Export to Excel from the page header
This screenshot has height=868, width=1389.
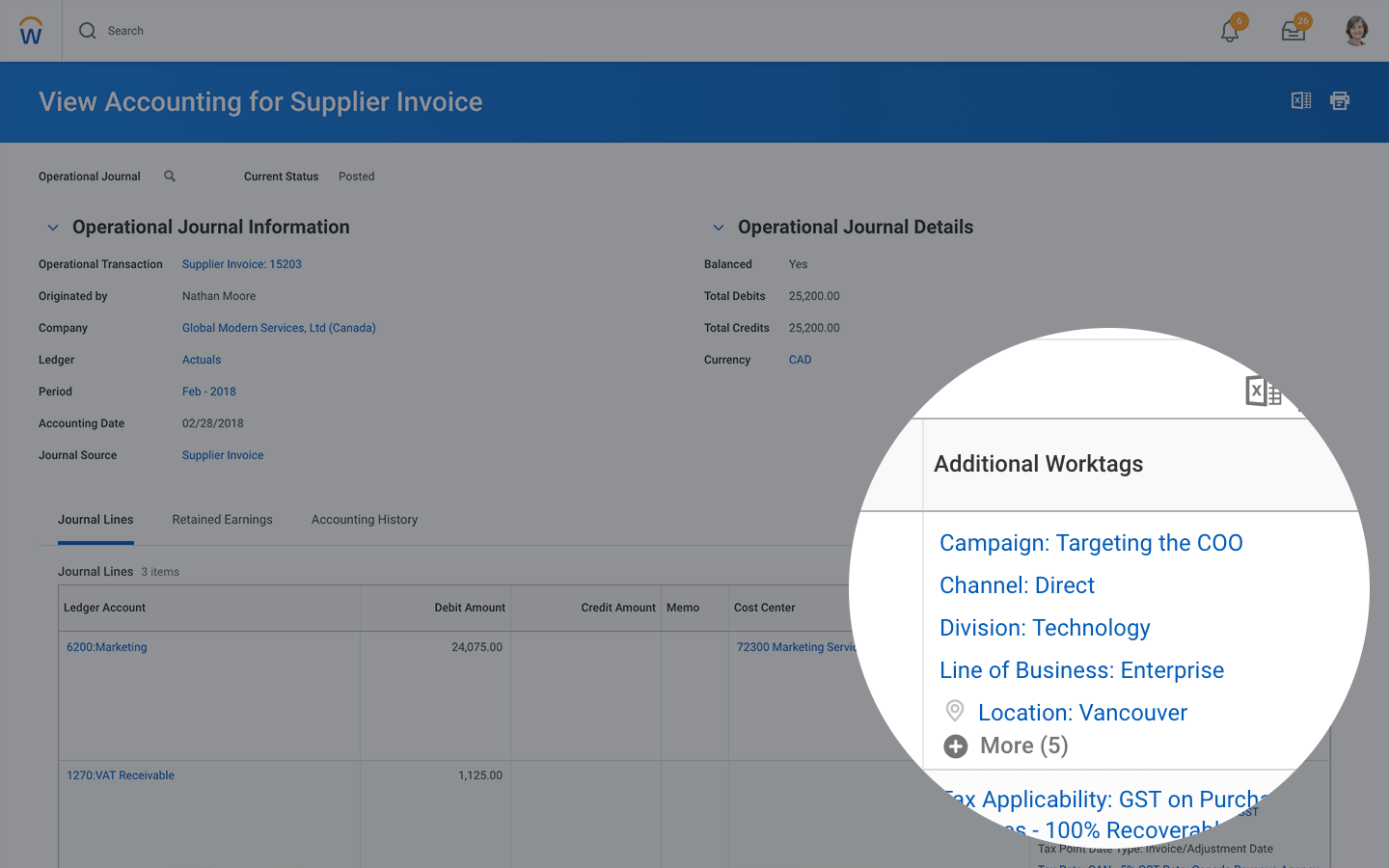coord(1301,100)
